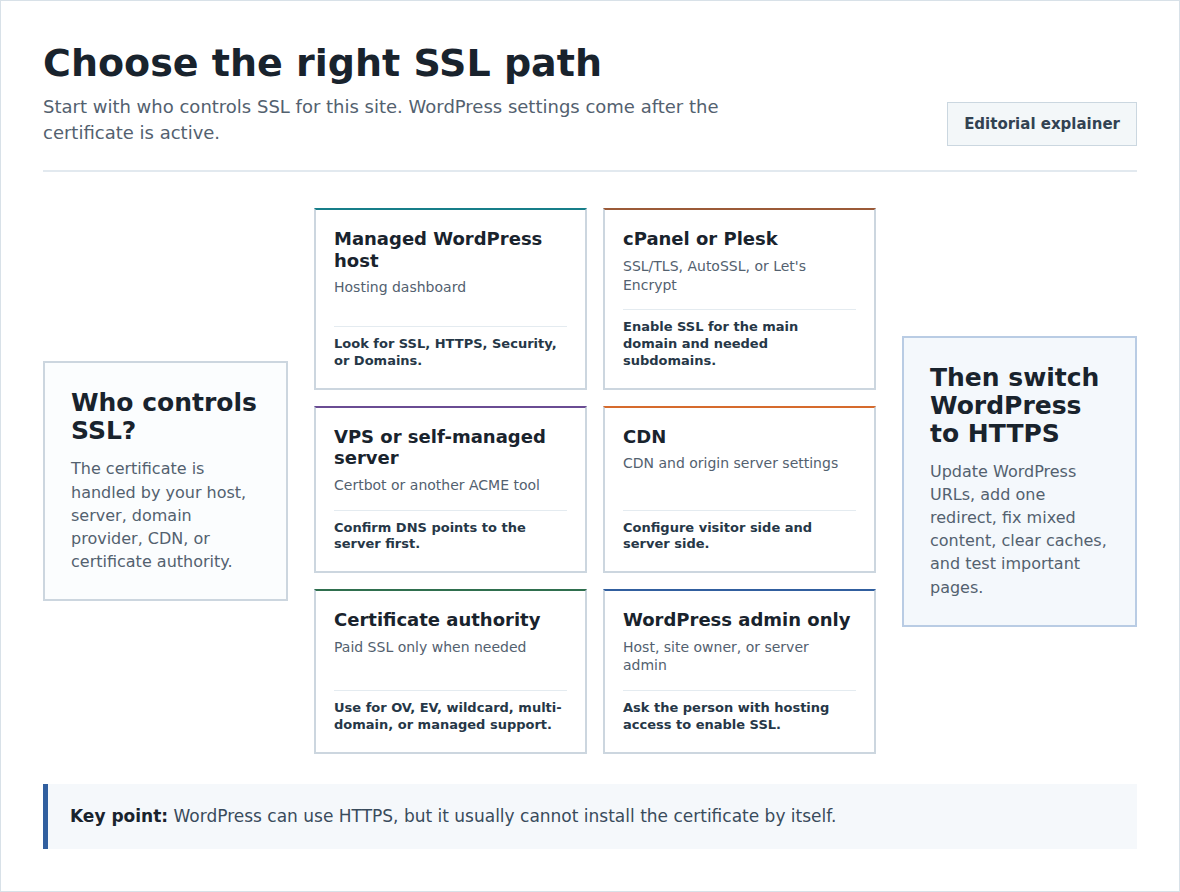Click 'Ask the person with hosting access' note
Viewport: 1180px width, 892px height.
click(x=725, y=716)
